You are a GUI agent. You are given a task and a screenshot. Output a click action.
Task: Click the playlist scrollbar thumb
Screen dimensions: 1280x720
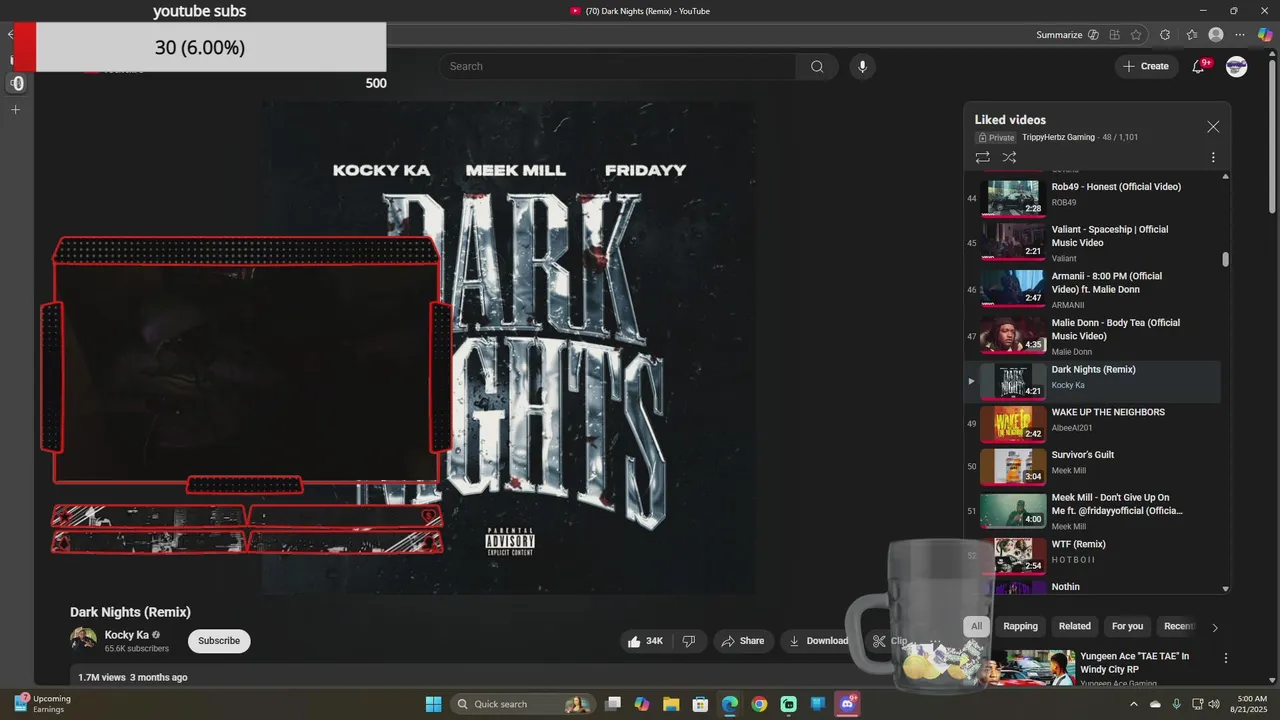point(1226,259)
